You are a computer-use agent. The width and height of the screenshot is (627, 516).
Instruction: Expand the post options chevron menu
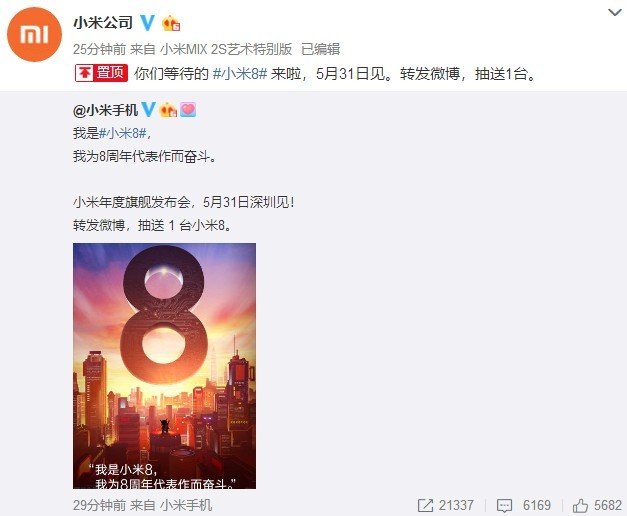coord(615,12)
